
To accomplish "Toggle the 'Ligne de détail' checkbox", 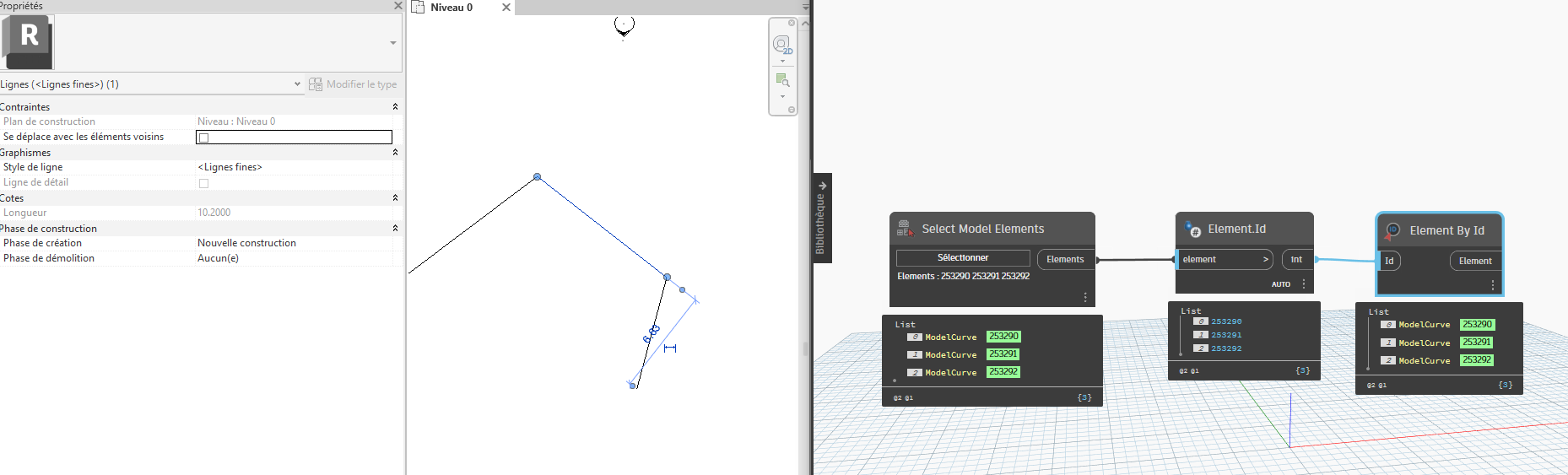I will pyautogui.click(x=203, y=183).
